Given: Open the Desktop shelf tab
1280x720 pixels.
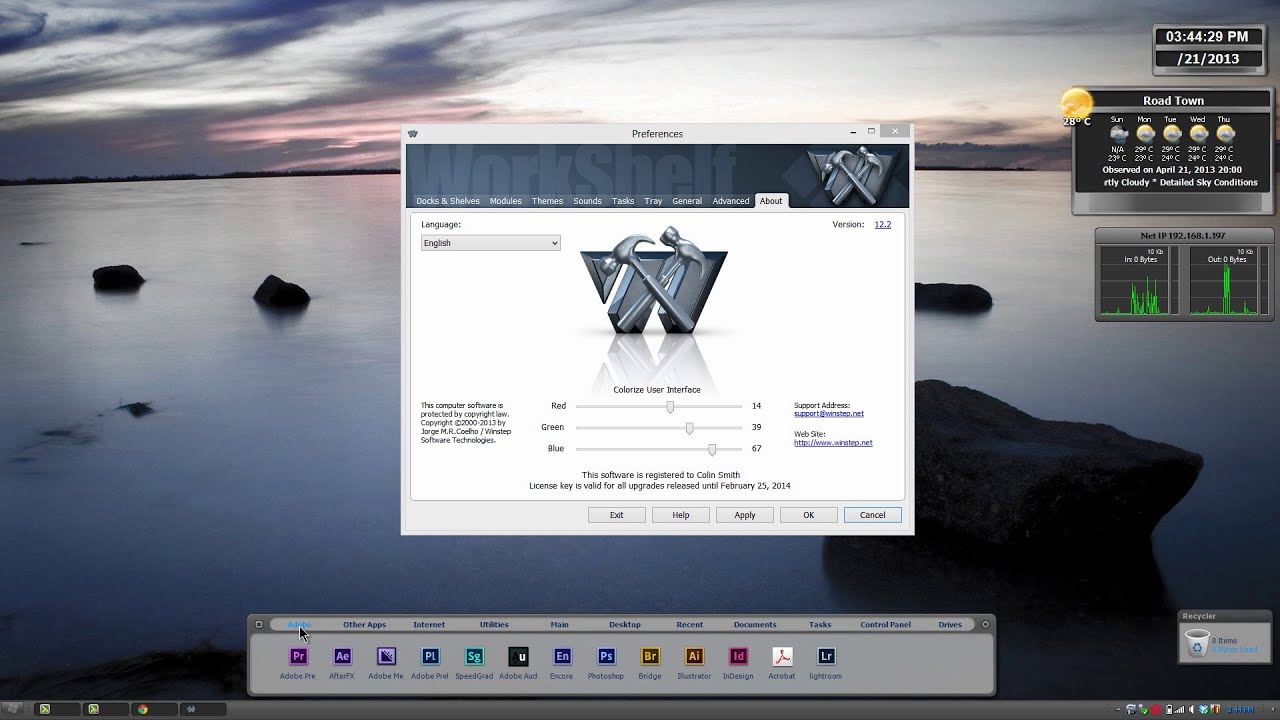Looking at the screenshot, I should tap(625, 625).
